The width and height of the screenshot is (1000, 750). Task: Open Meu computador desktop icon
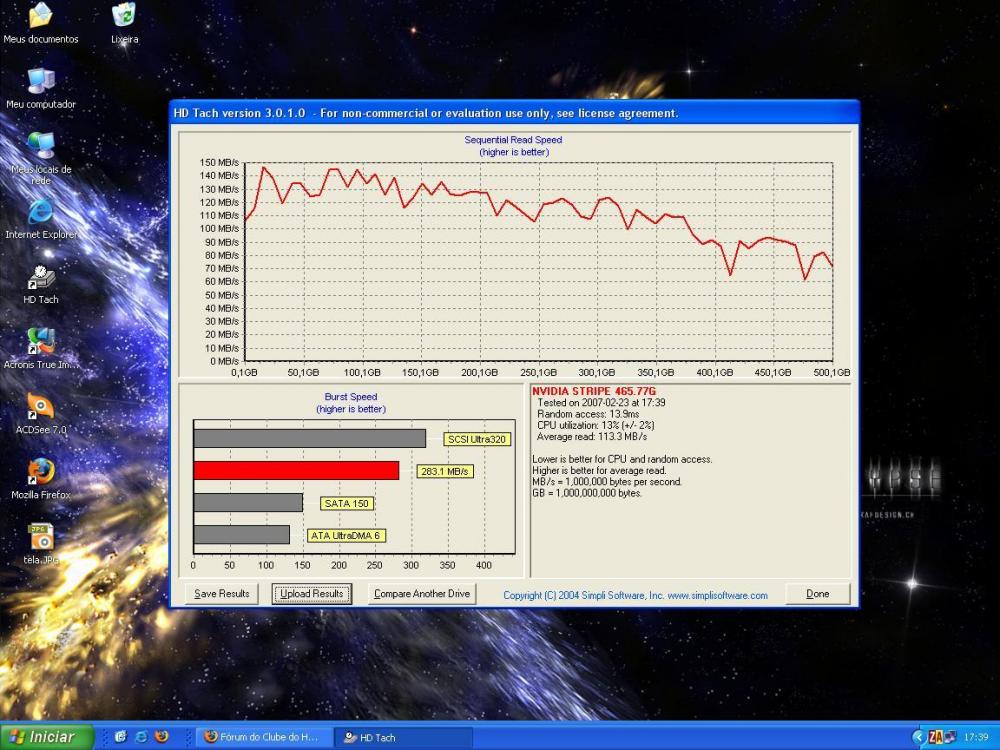[x=41, y=82]
